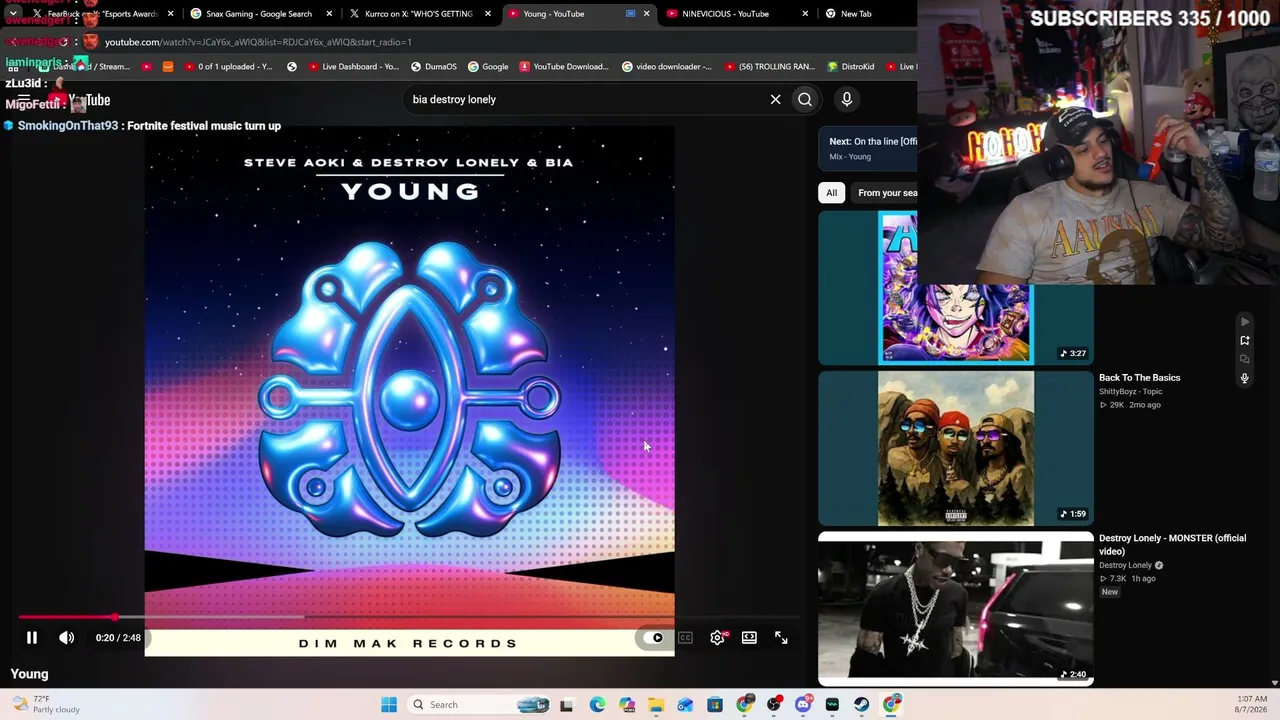Open the Windows Start menu

389,705
